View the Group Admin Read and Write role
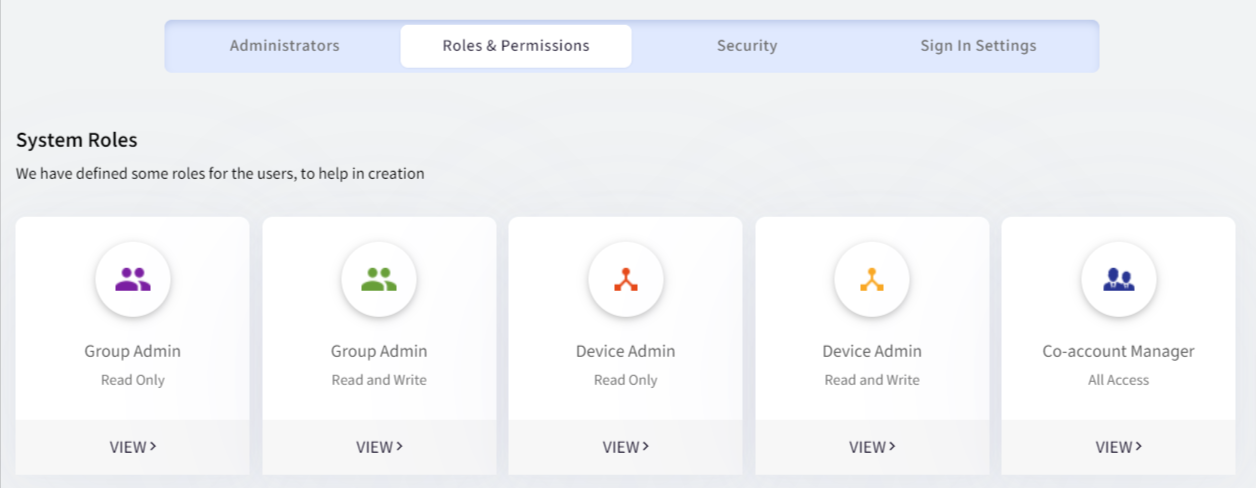This screenshot has width=1256, height=488. click(x=379, y=447)
